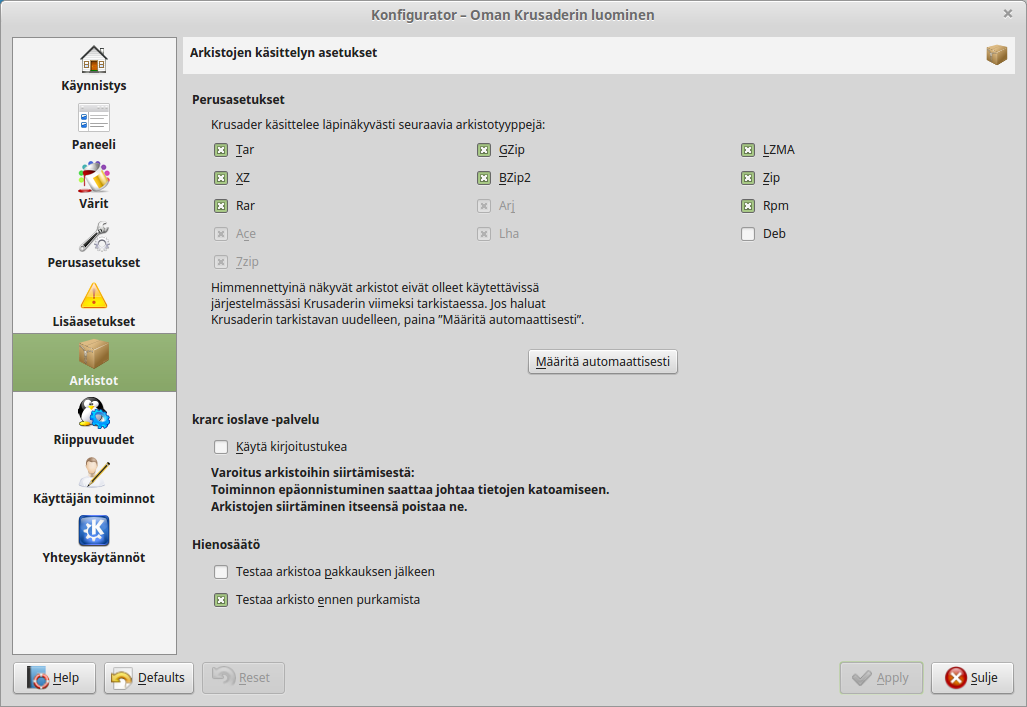Uncheck the Rar archive checkbox
Image resolution: width=1027 pixels, height=707 pixels.
click(x=221, y=206)
